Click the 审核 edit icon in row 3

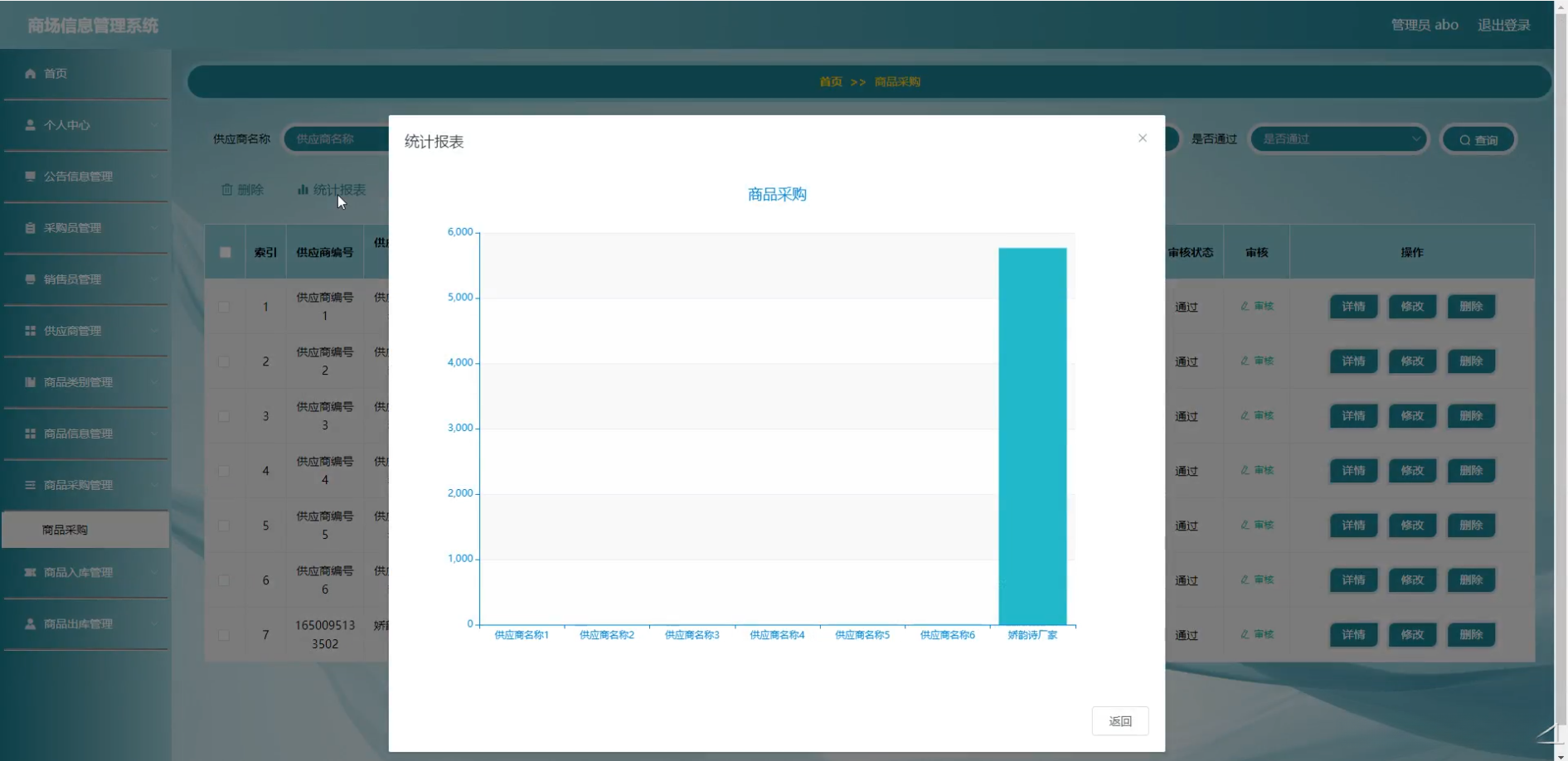pos(1245,415)
